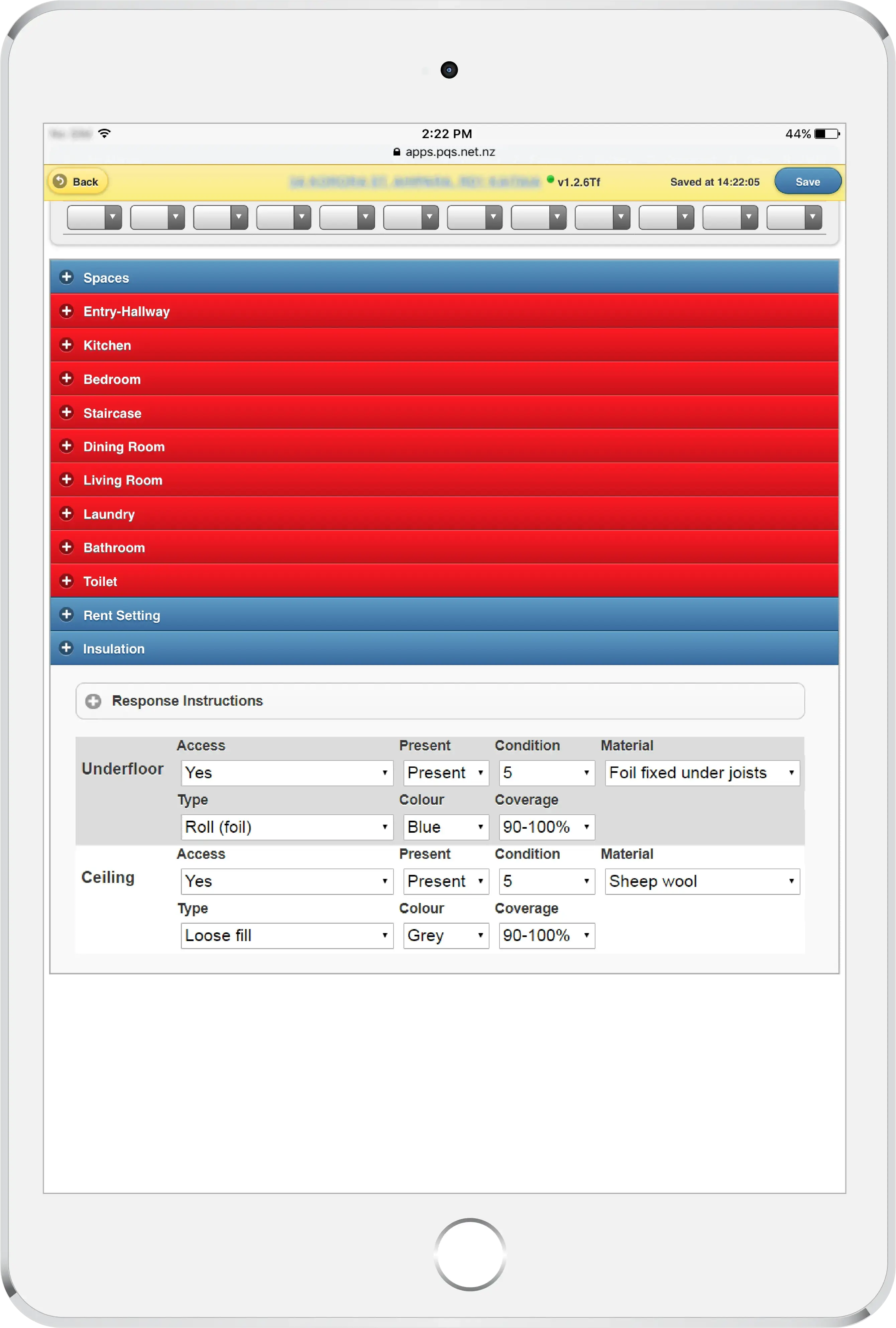The image size is (896, 1328).
Task: Expand the Dining Room section
Action: pyautogui.click(x=124, y=447)
